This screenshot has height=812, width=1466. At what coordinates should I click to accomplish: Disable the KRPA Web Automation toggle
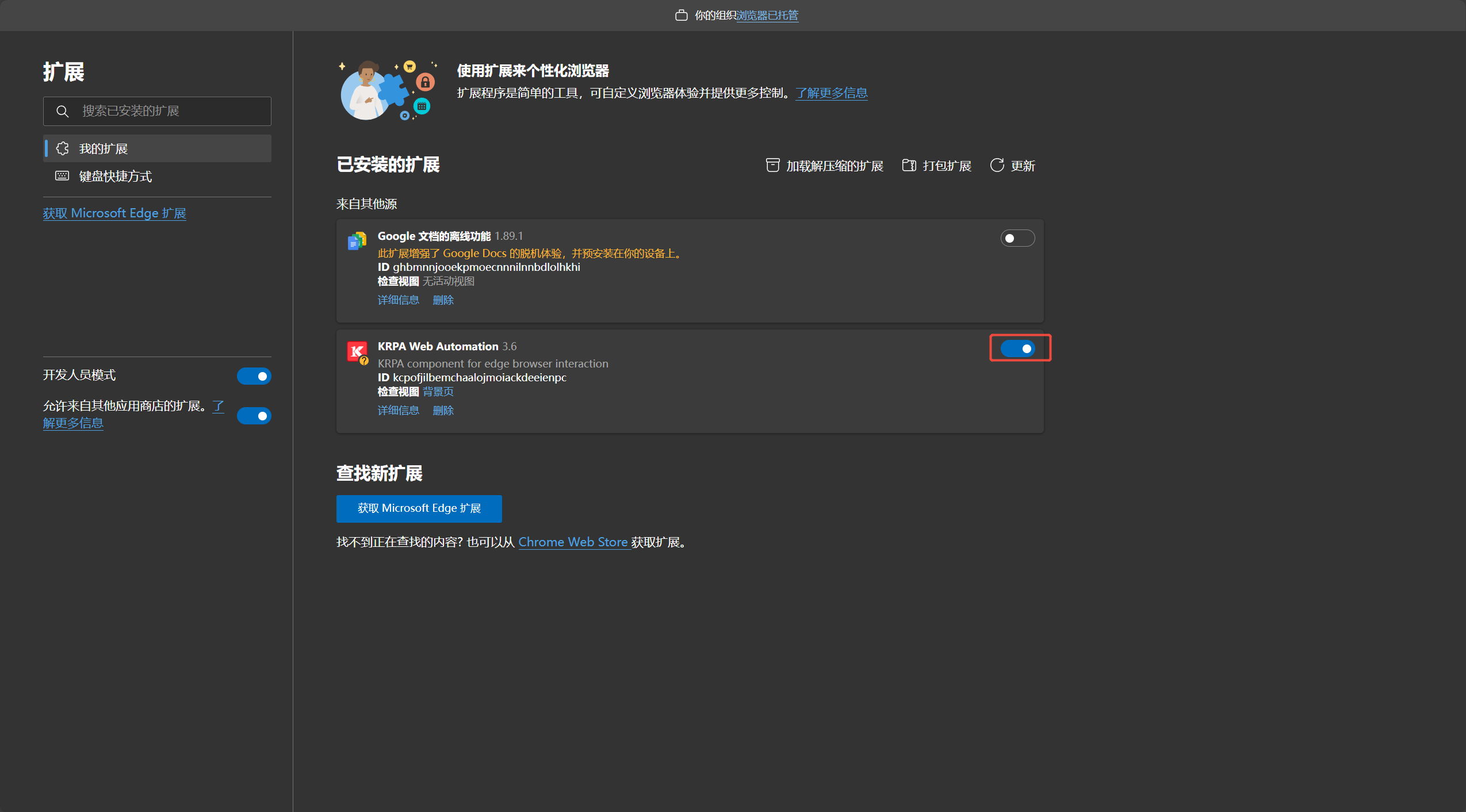[1017, 348]
